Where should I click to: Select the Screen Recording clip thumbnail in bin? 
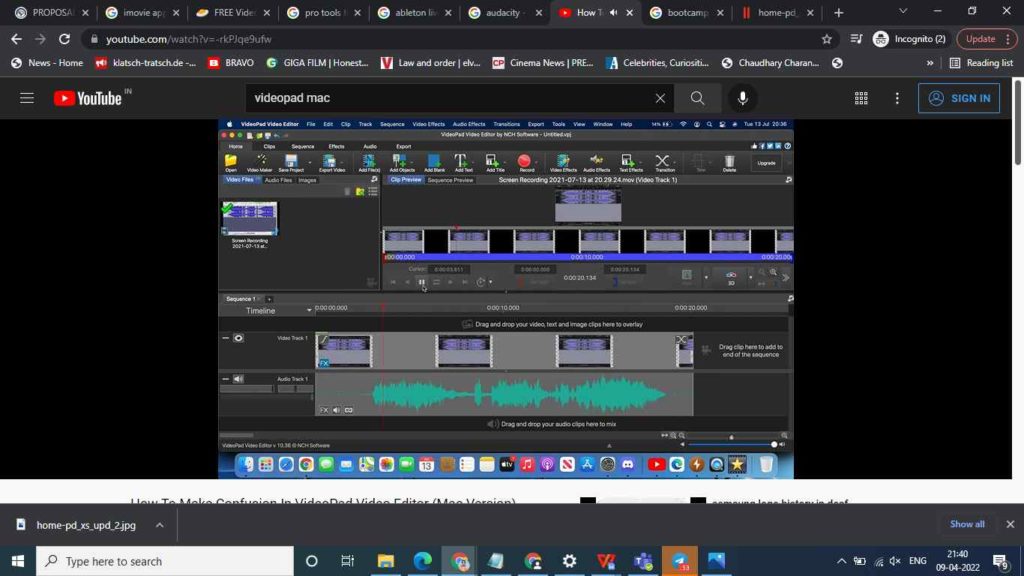point(249,218)
